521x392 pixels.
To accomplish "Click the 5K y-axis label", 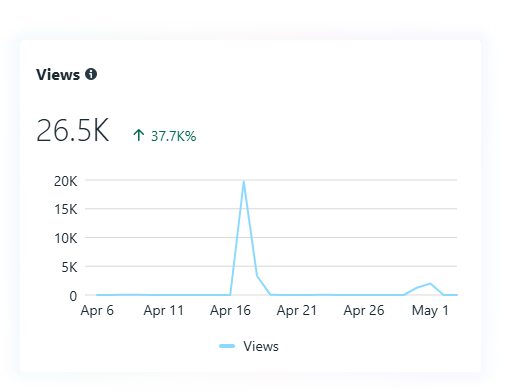I will (69, 267).
